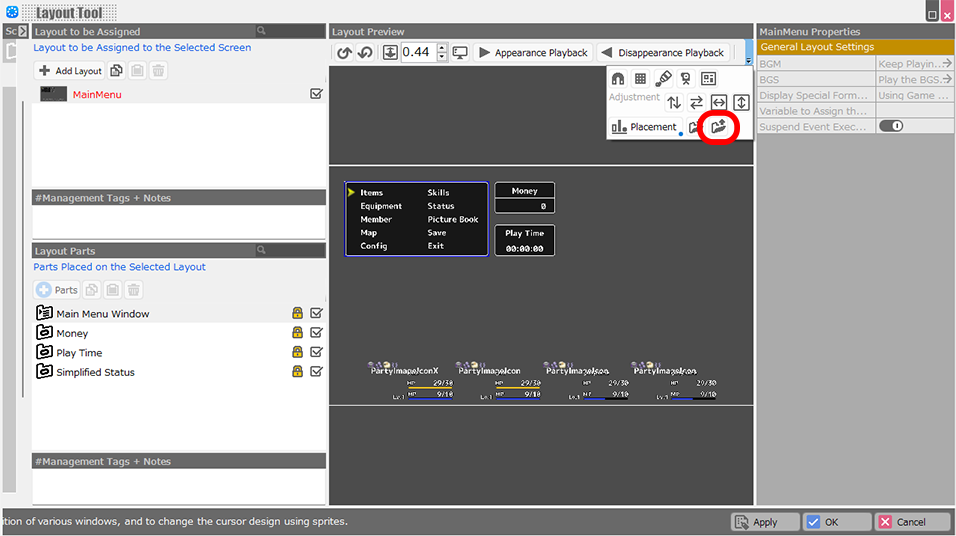The width and height of the screenshot is (956, 536).
Task: Click the undo icon in Layout Preview toolbar
Action: (345, 53)
